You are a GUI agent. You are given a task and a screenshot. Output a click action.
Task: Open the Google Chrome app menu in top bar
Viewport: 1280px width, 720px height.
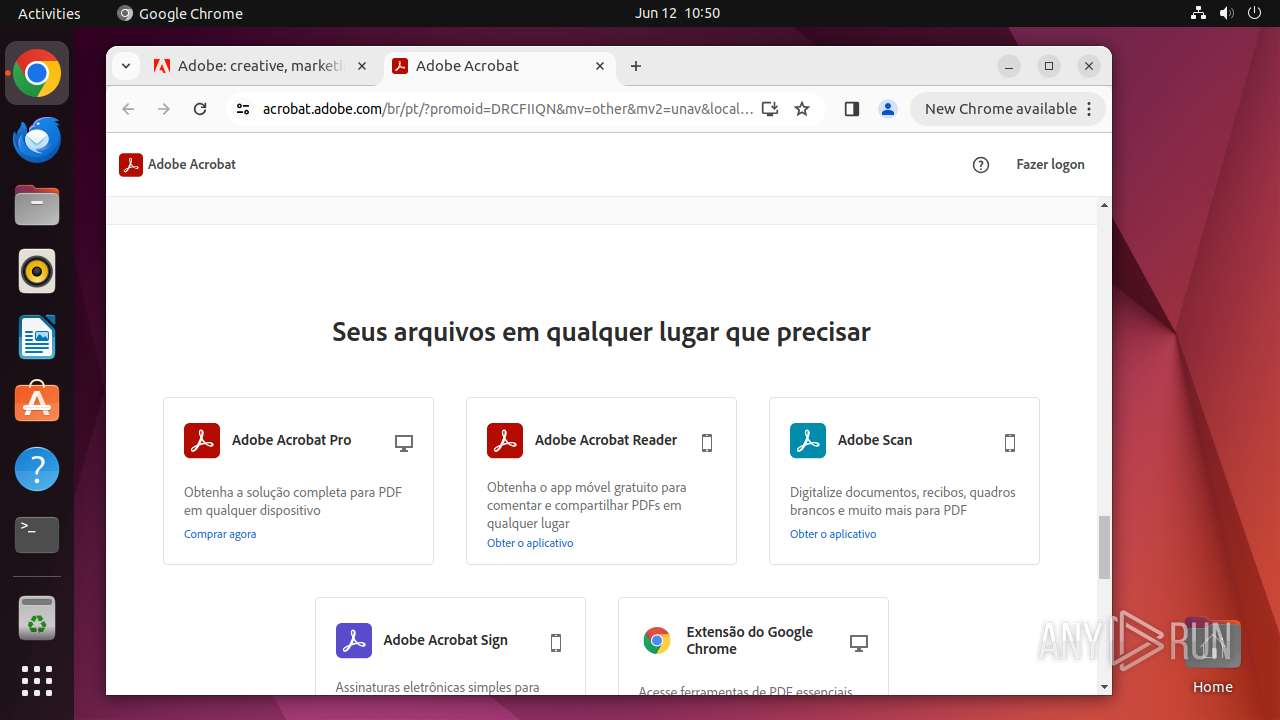click(180, 13)
